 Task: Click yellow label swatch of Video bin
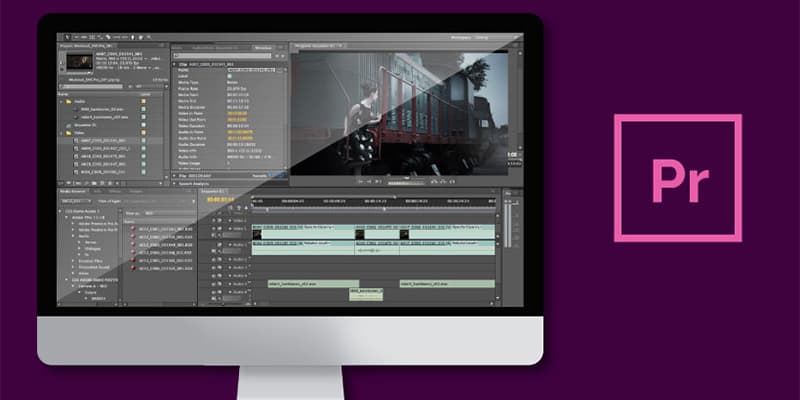(144, 133)
